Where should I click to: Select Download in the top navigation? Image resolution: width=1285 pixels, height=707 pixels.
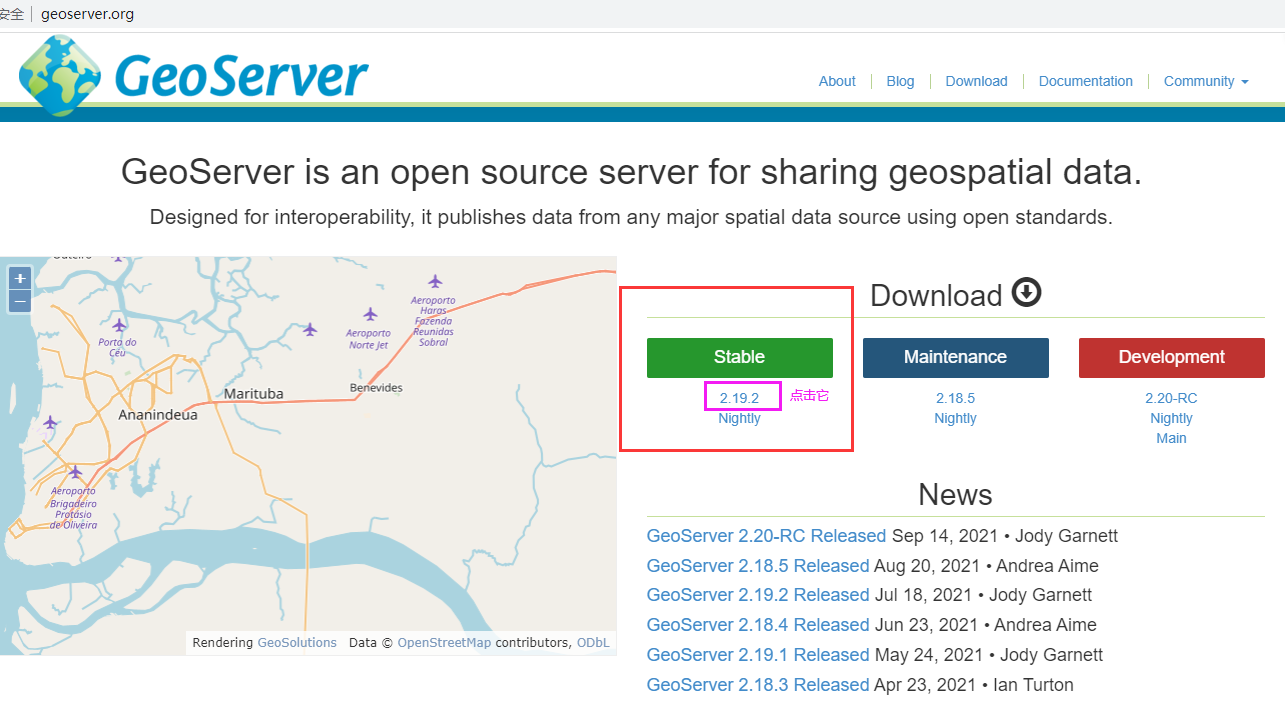(x=976, y=81)
